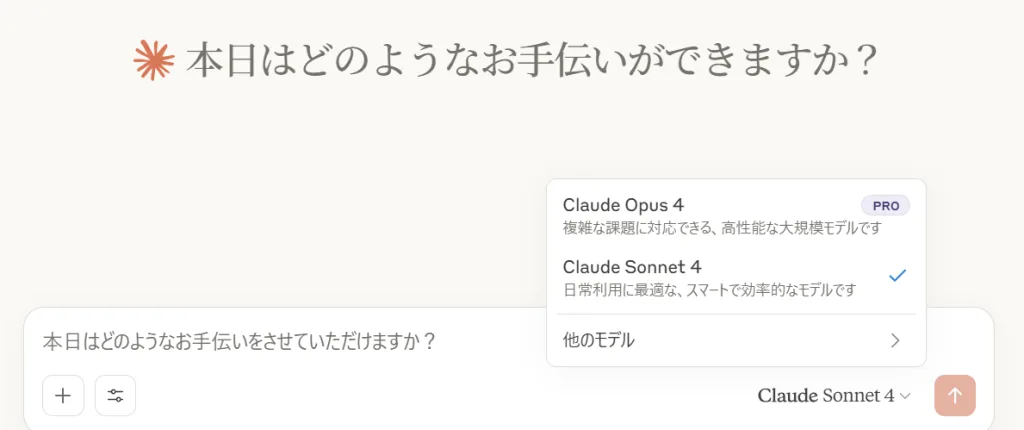The height and width of the screenshot is (430, 1024).
Task: Click the orange send arrow button
Action: coord(955,395)
